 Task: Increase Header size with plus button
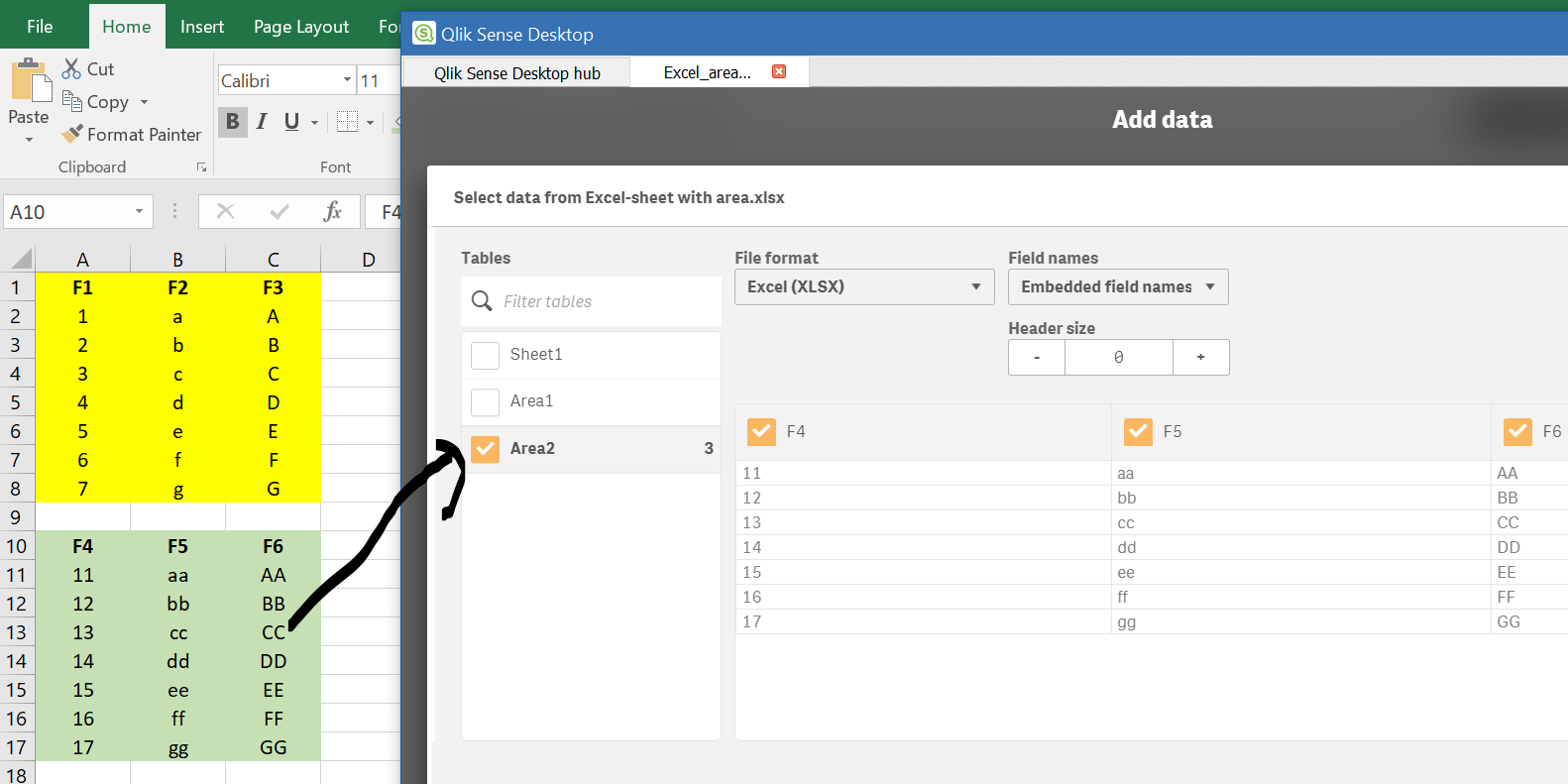[1201, 357]
